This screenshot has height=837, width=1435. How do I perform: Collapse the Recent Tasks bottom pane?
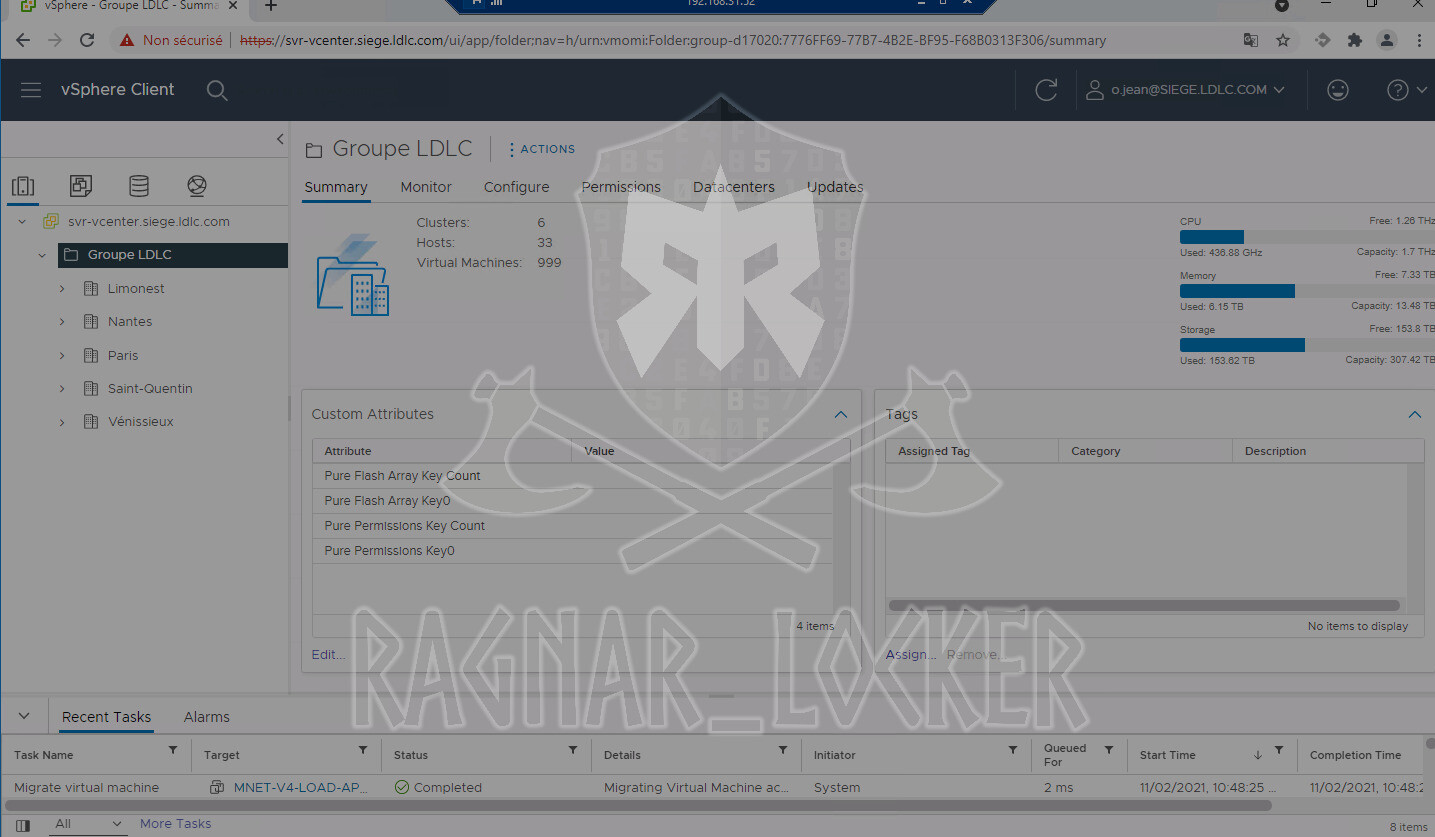pos(25,716)
